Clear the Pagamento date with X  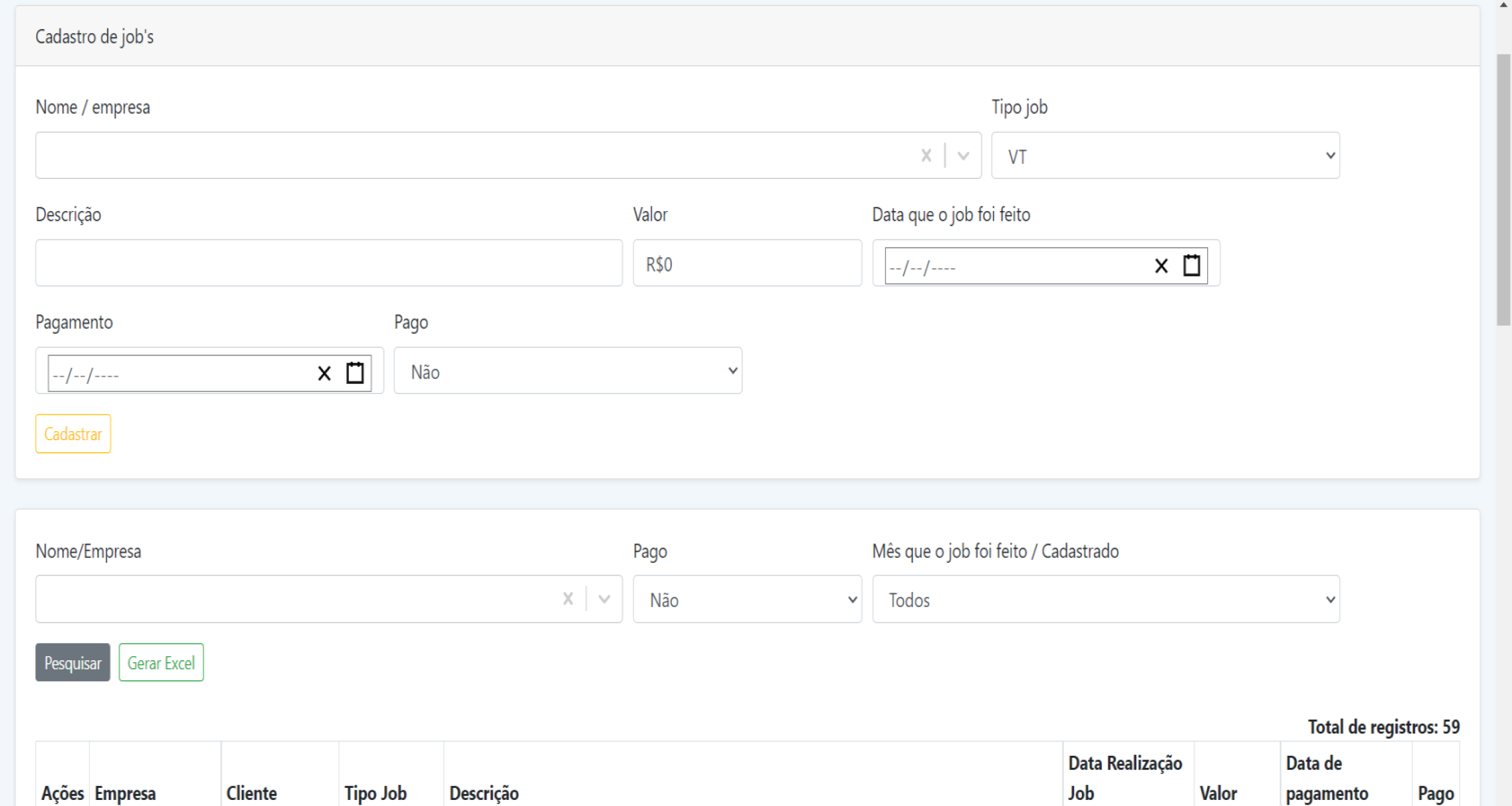pyautogui.click(x=324, y=374)
